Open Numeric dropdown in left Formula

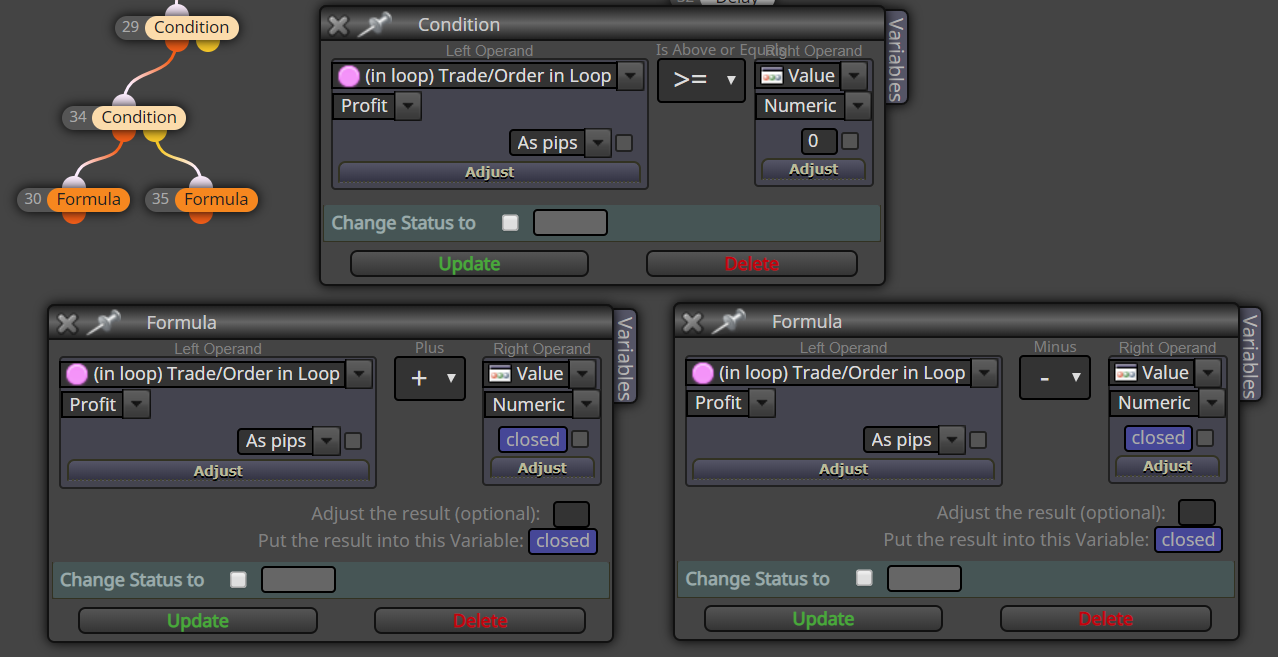(x=586, y=404)
